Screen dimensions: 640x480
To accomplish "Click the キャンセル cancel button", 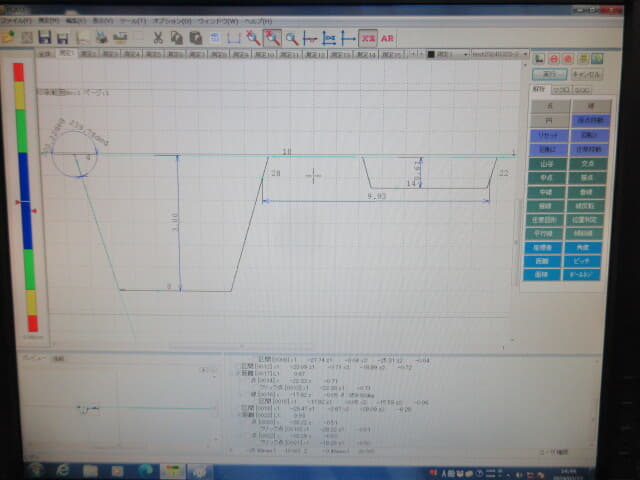I will click(x=586, y=74).
